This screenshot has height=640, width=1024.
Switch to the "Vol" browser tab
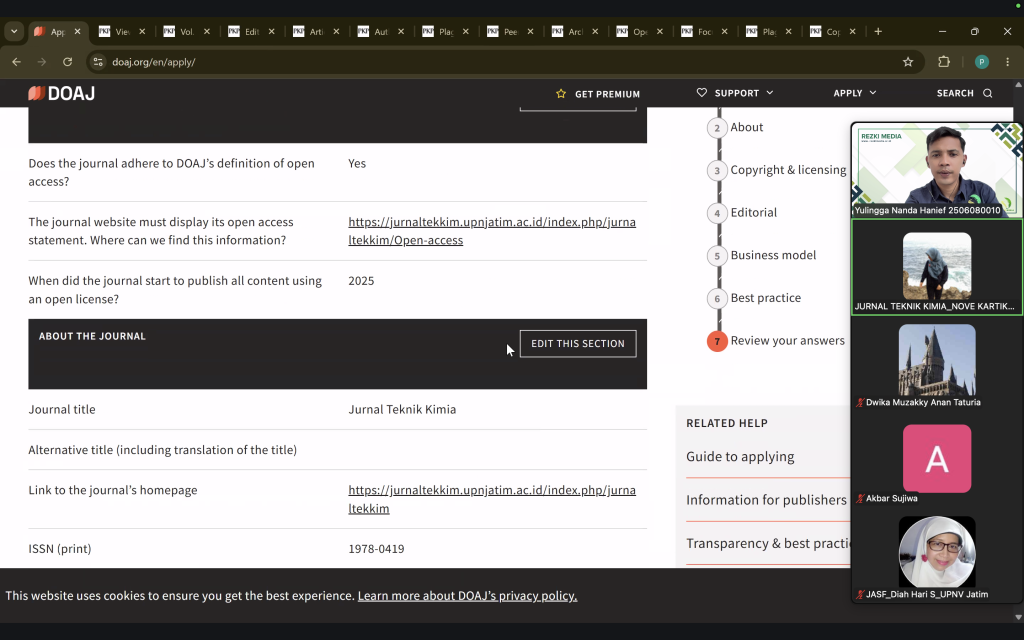coord(187,31)
